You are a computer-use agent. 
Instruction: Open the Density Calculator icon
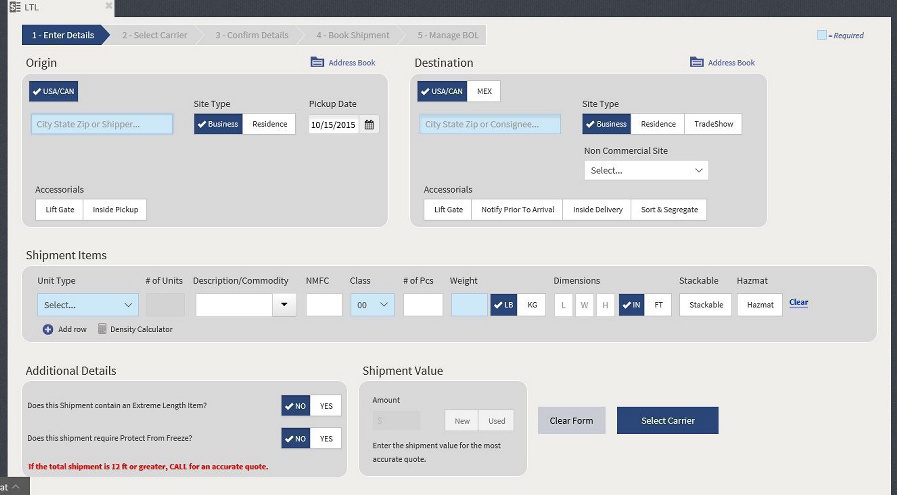click(102, 329)
